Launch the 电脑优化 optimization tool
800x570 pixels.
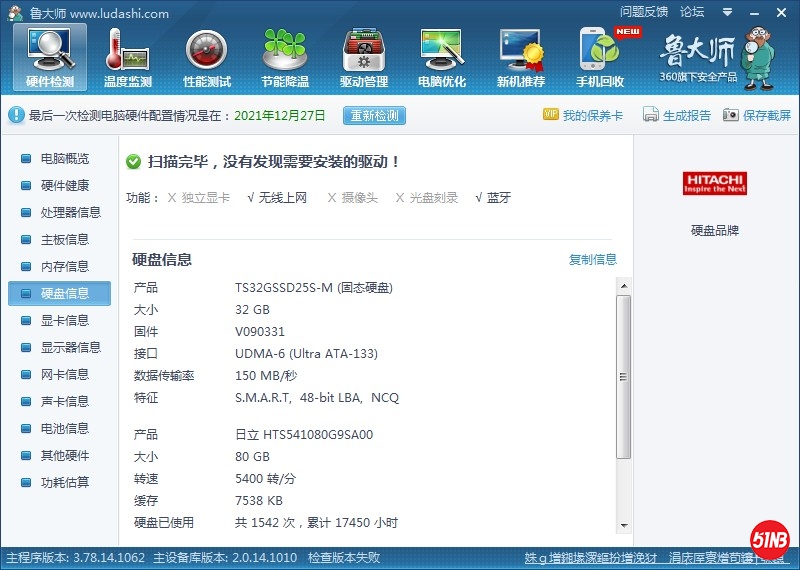coord(442,57)
